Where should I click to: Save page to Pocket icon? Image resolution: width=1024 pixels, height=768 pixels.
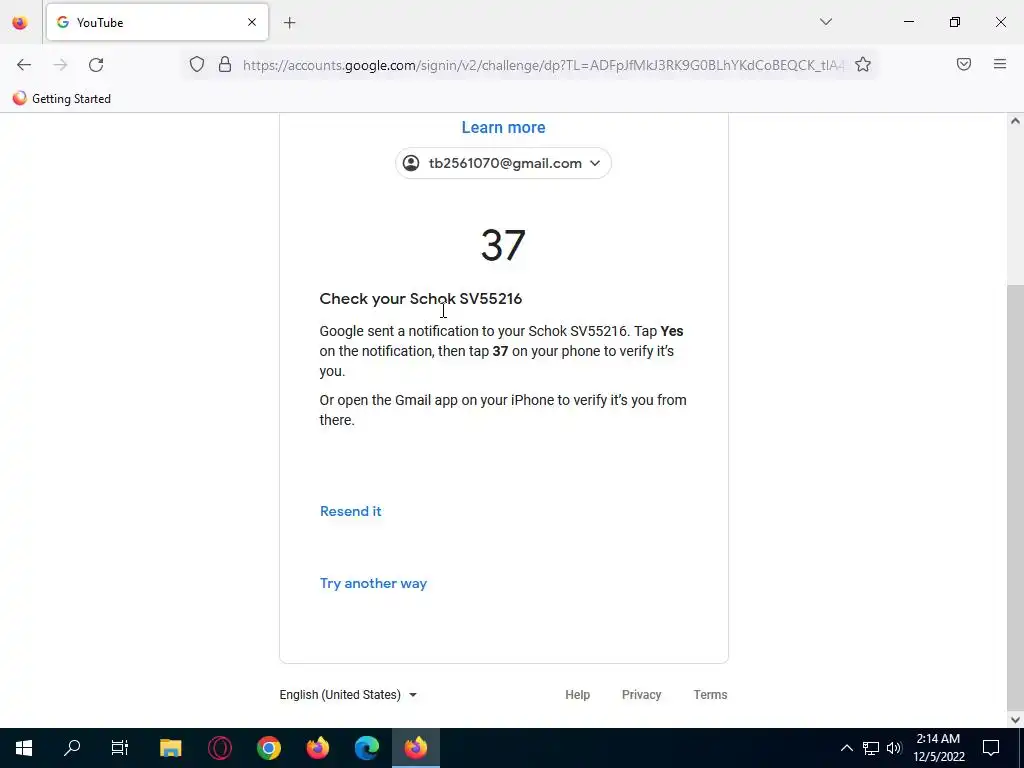964,64
